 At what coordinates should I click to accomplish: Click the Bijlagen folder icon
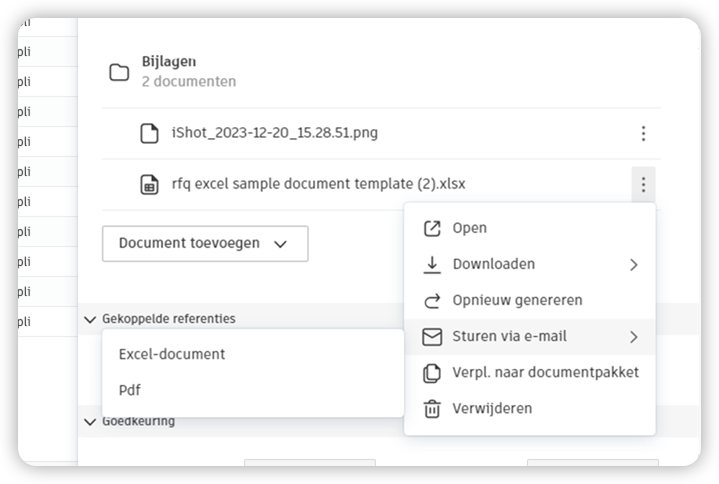tap(119, 72)
